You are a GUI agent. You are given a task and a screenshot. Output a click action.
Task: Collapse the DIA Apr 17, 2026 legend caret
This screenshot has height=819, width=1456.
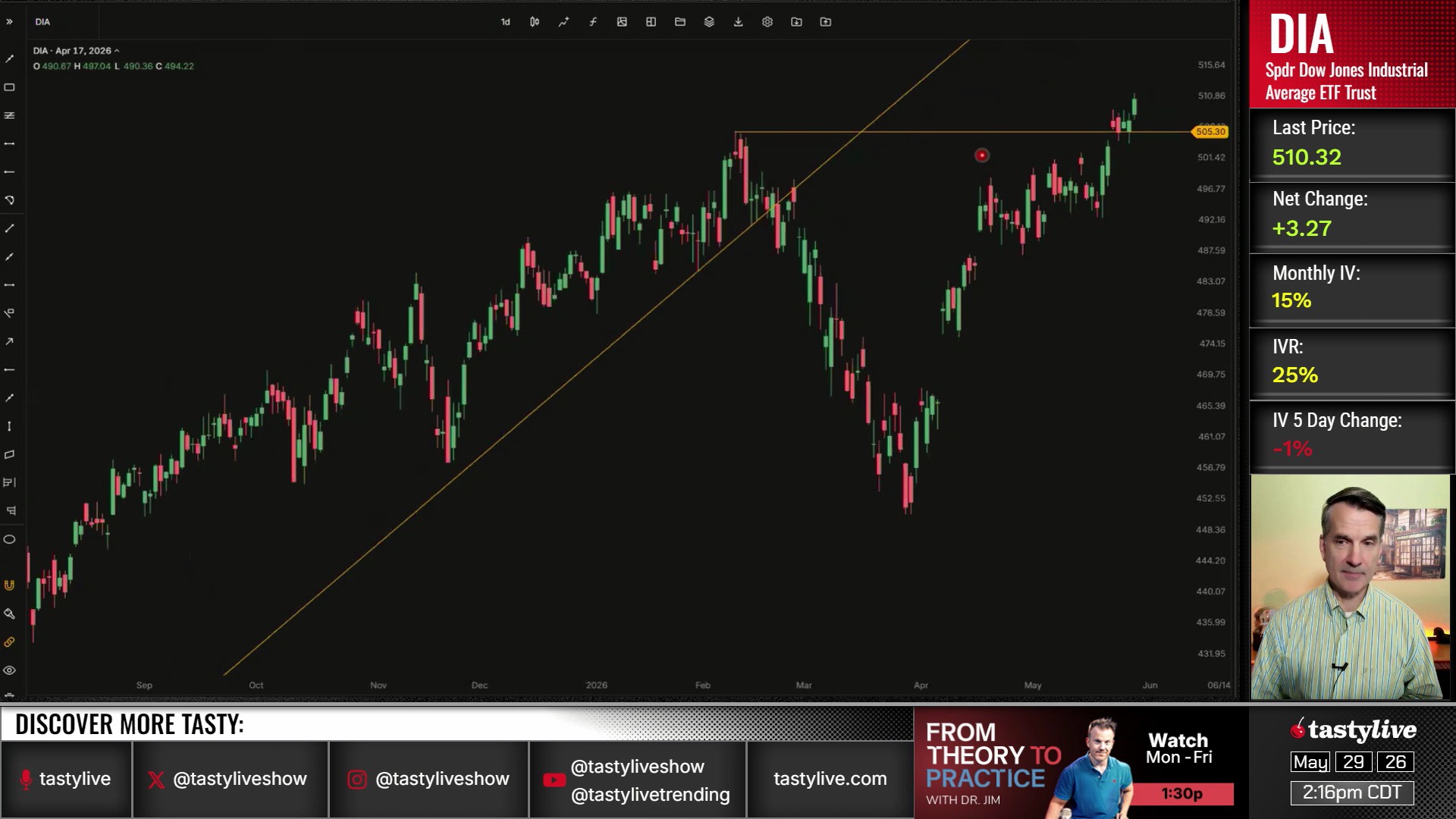117,51
